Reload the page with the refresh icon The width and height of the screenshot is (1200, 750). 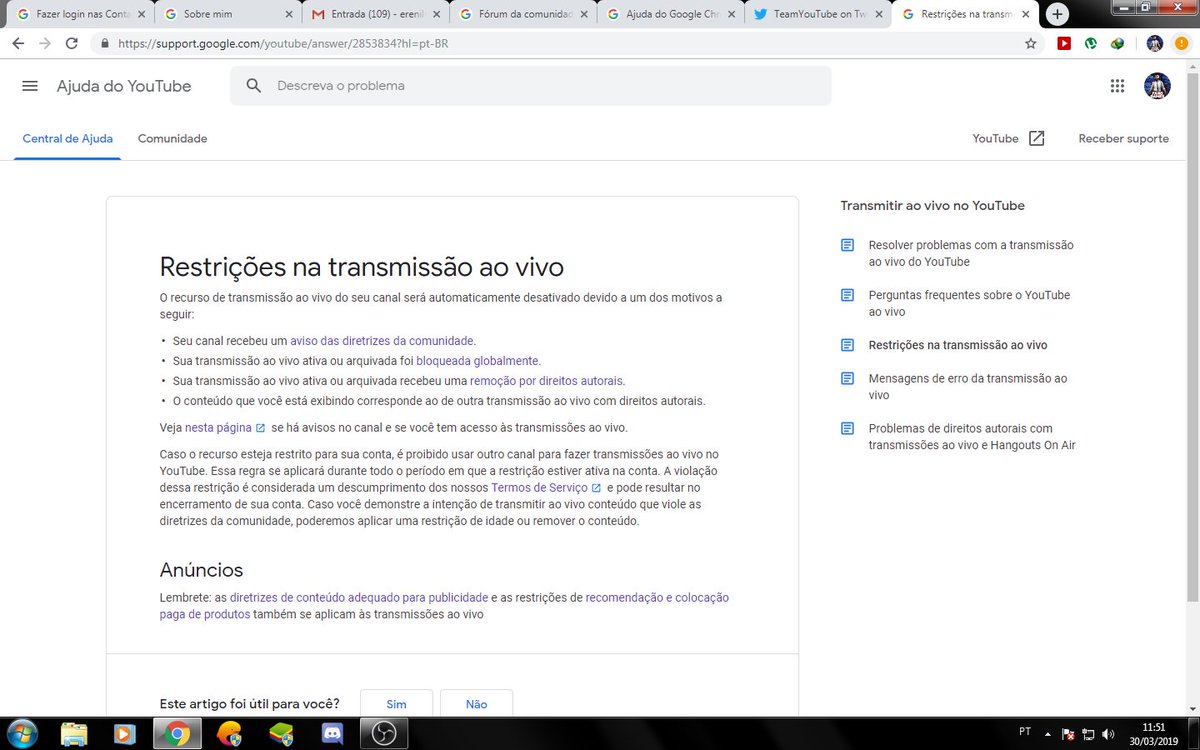point(71,44)
